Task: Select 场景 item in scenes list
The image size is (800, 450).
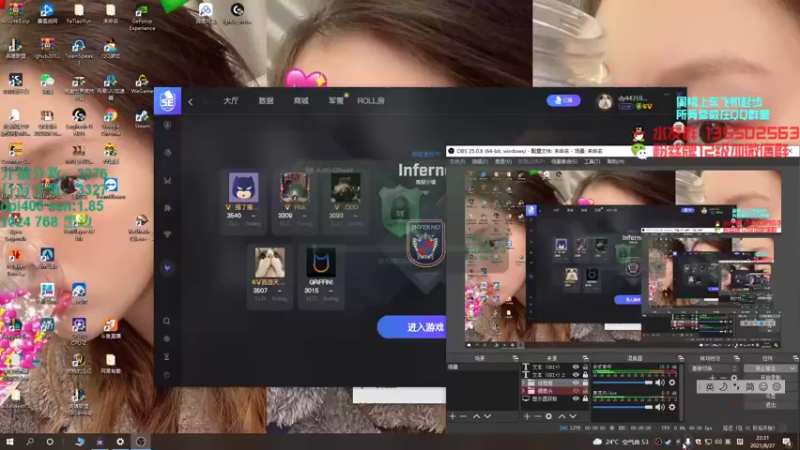Action: [483, 367]
